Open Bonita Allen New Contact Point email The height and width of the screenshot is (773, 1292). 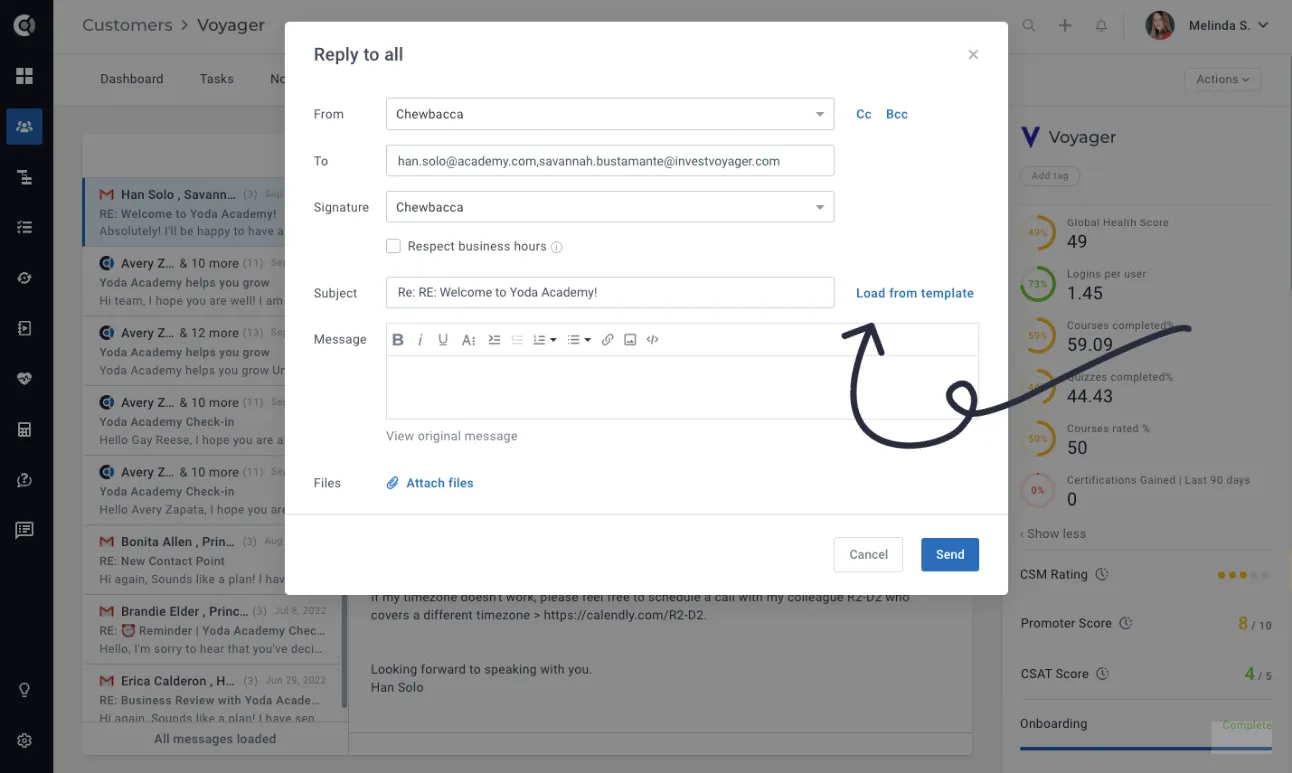[212, 560]
